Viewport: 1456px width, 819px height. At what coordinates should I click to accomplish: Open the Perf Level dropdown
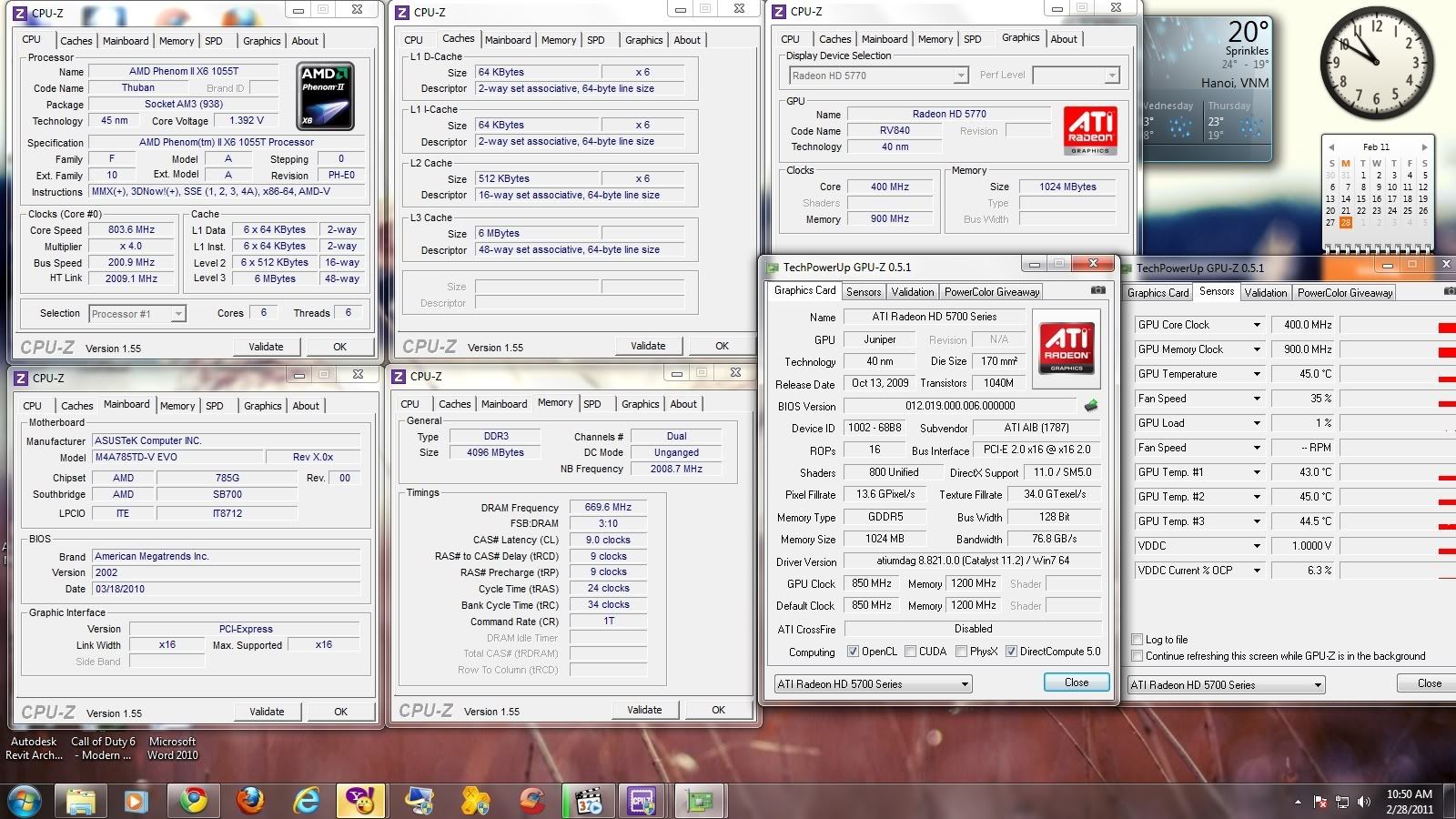point(1076,76)
